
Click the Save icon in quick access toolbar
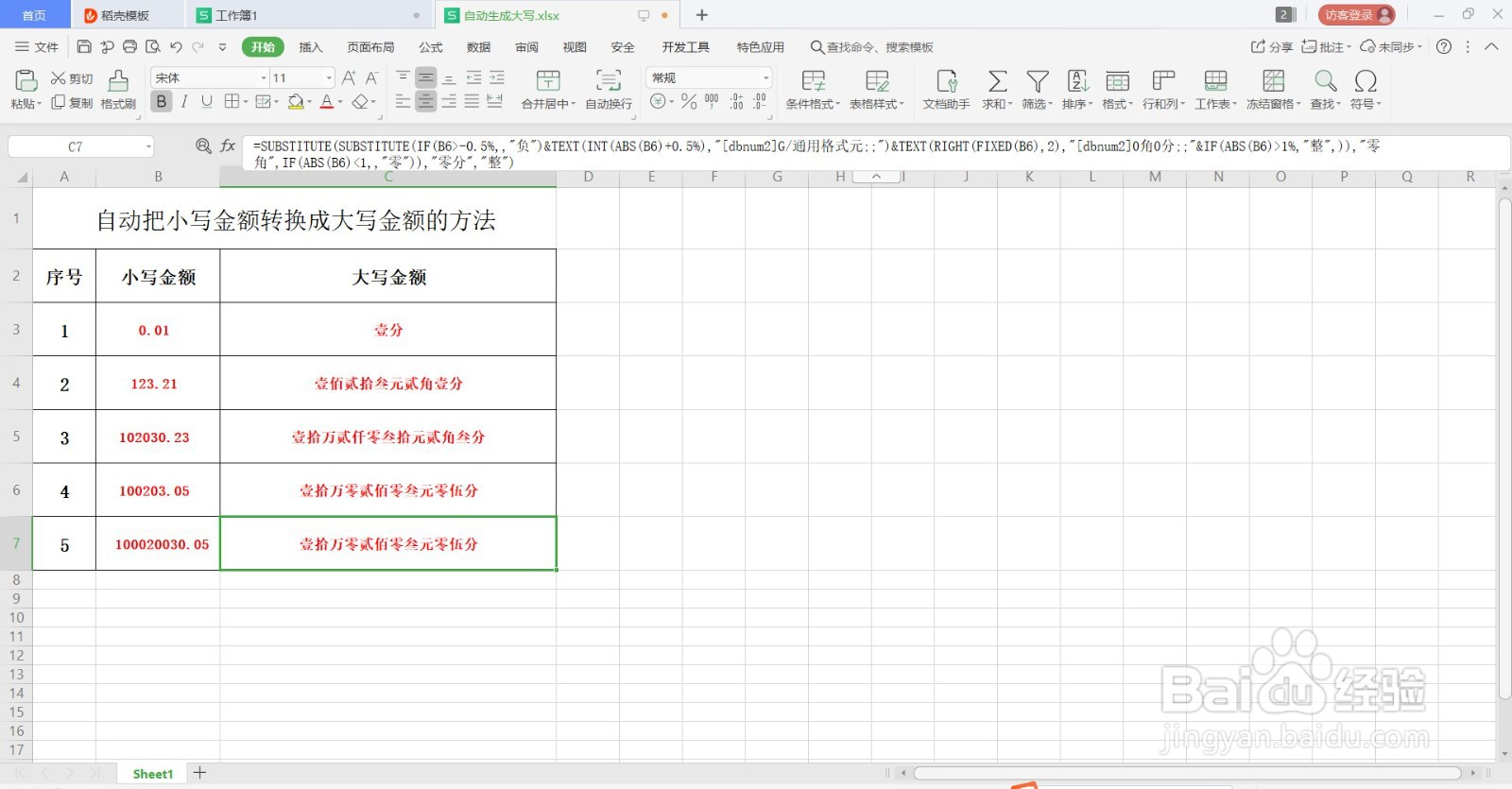coord(84,47)
